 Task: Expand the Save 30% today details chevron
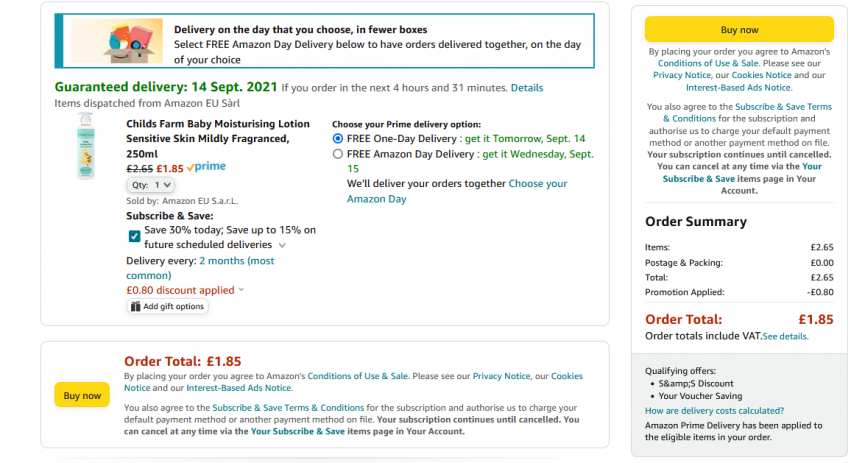point(282,245)
